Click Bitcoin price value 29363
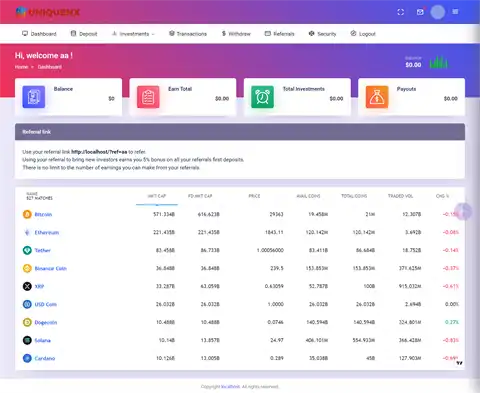This screenshot has width=480, height=393. click(x=276, y=214)
